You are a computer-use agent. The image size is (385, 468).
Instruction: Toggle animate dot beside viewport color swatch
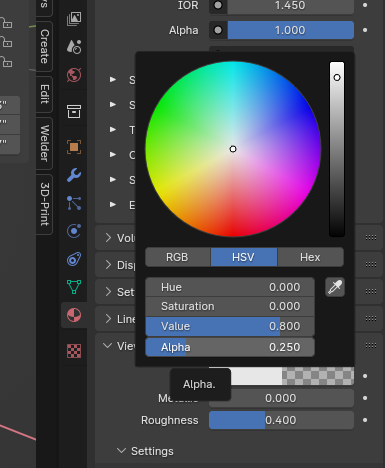[x=365, y=376]
